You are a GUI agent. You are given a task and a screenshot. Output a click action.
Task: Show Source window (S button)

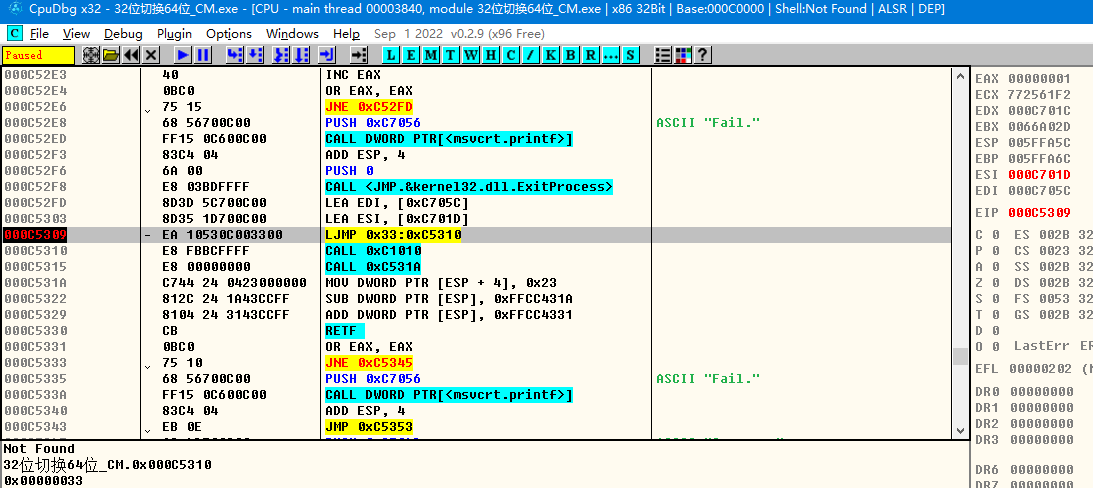pos(631,56)
